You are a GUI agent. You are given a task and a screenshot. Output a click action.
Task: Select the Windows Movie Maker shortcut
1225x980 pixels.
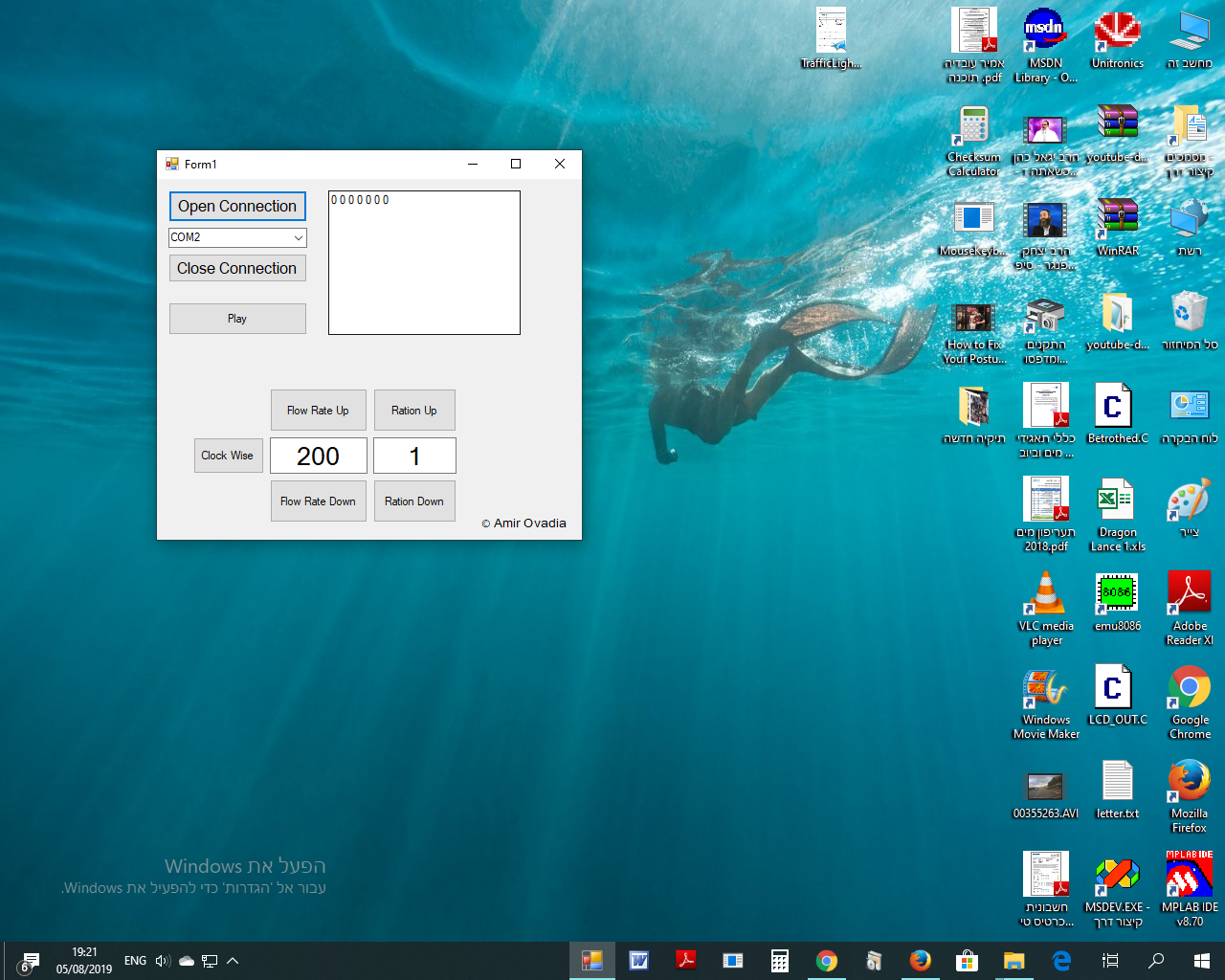click(x=1045, y=702)
